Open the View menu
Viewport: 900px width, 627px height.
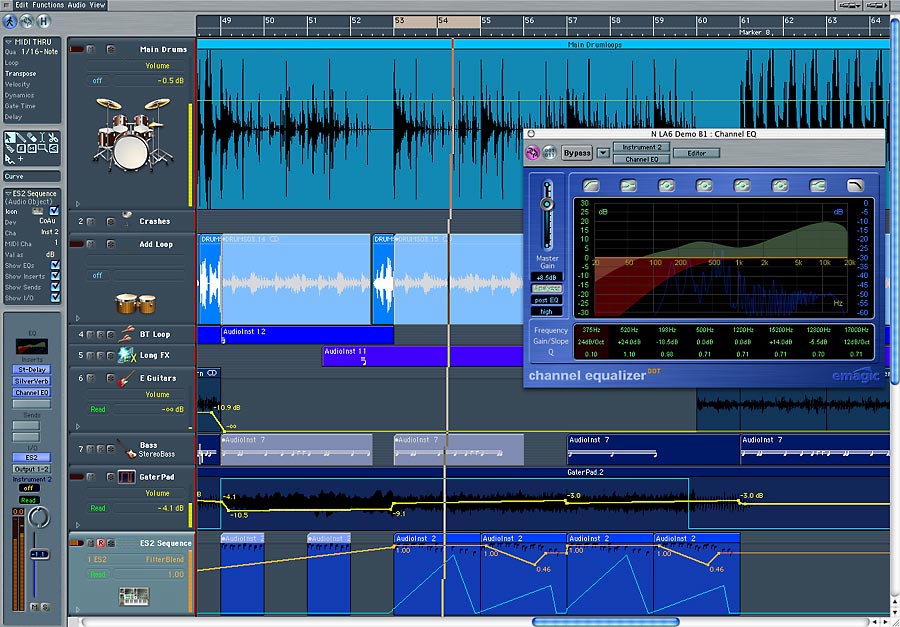pos(98,5)
